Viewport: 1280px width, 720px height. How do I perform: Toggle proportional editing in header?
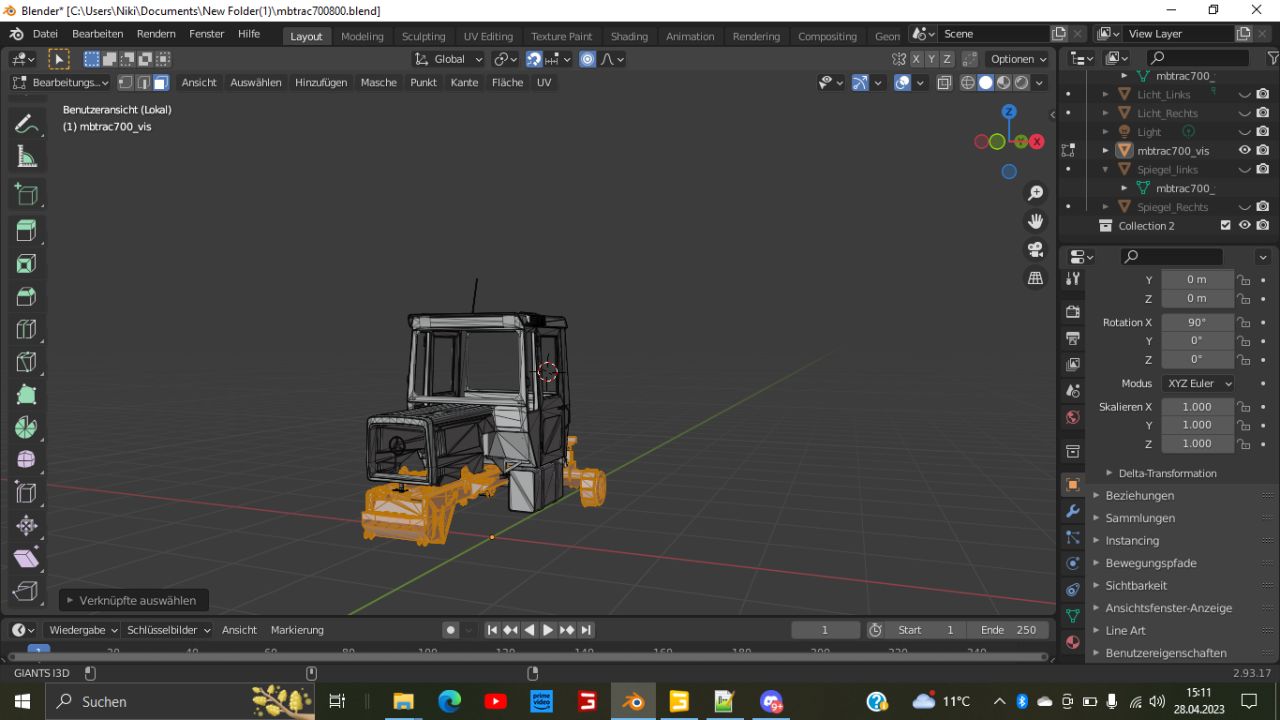click(587, 59)
